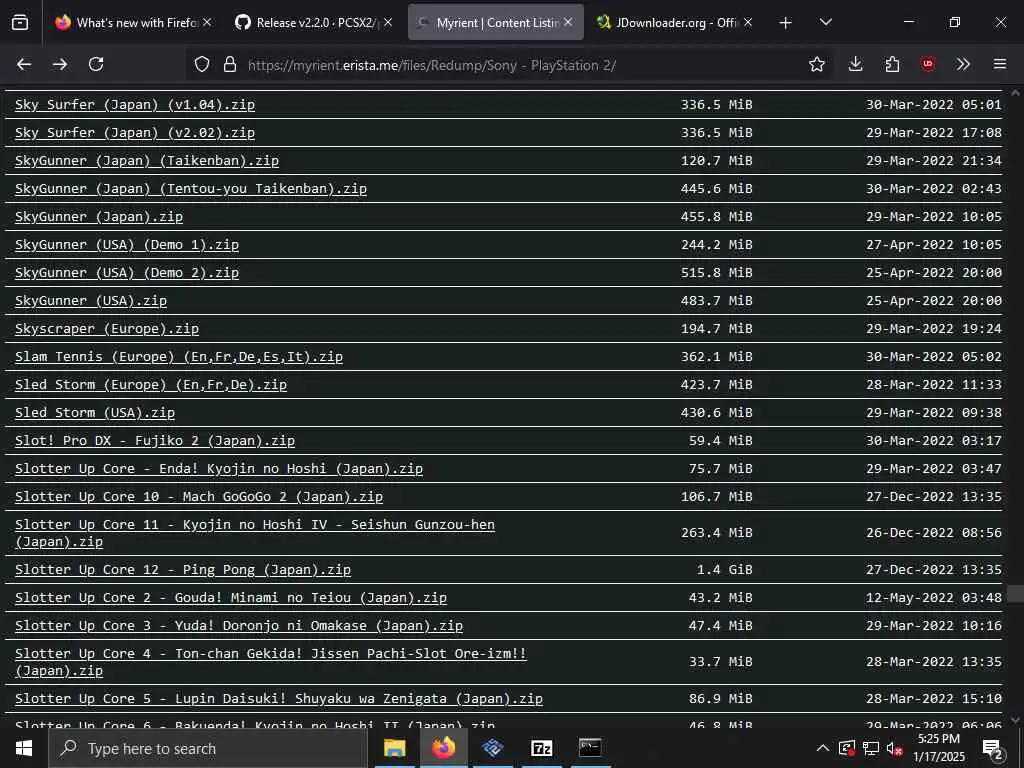Open Slotter Up Core 3 - Yuda! Doronjo link
Screen dimensions: 1024x768
click(x=239, y=626)
